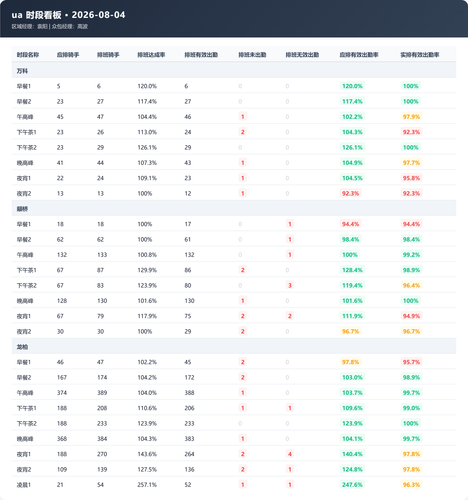Click the 113.0% cell

point(147,132)
